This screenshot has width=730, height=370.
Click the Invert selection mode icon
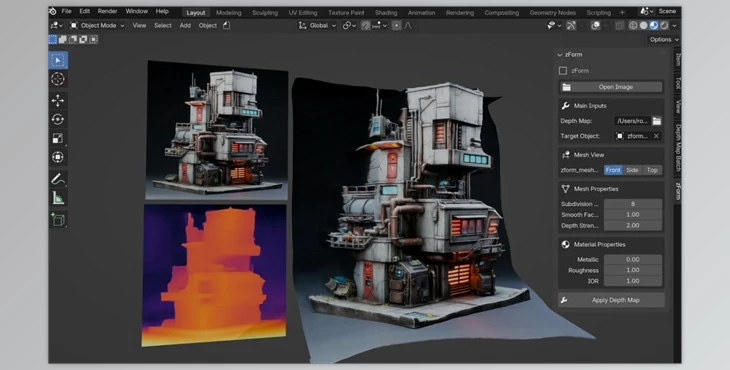click(83, 40)
